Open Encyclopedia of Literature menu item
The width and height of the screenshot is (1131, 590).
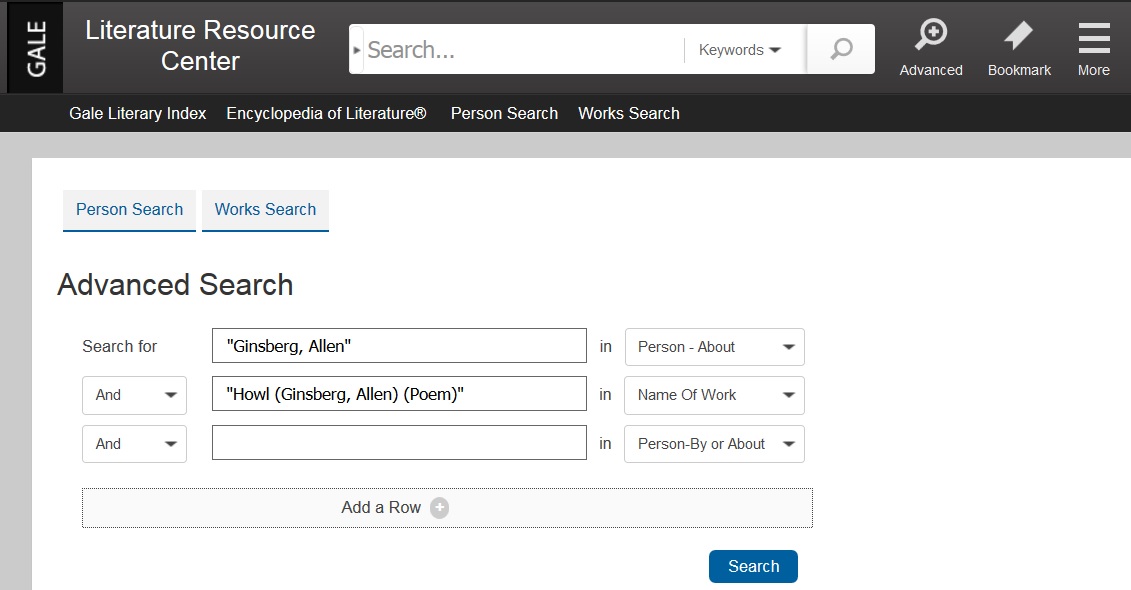coord(327,113)
